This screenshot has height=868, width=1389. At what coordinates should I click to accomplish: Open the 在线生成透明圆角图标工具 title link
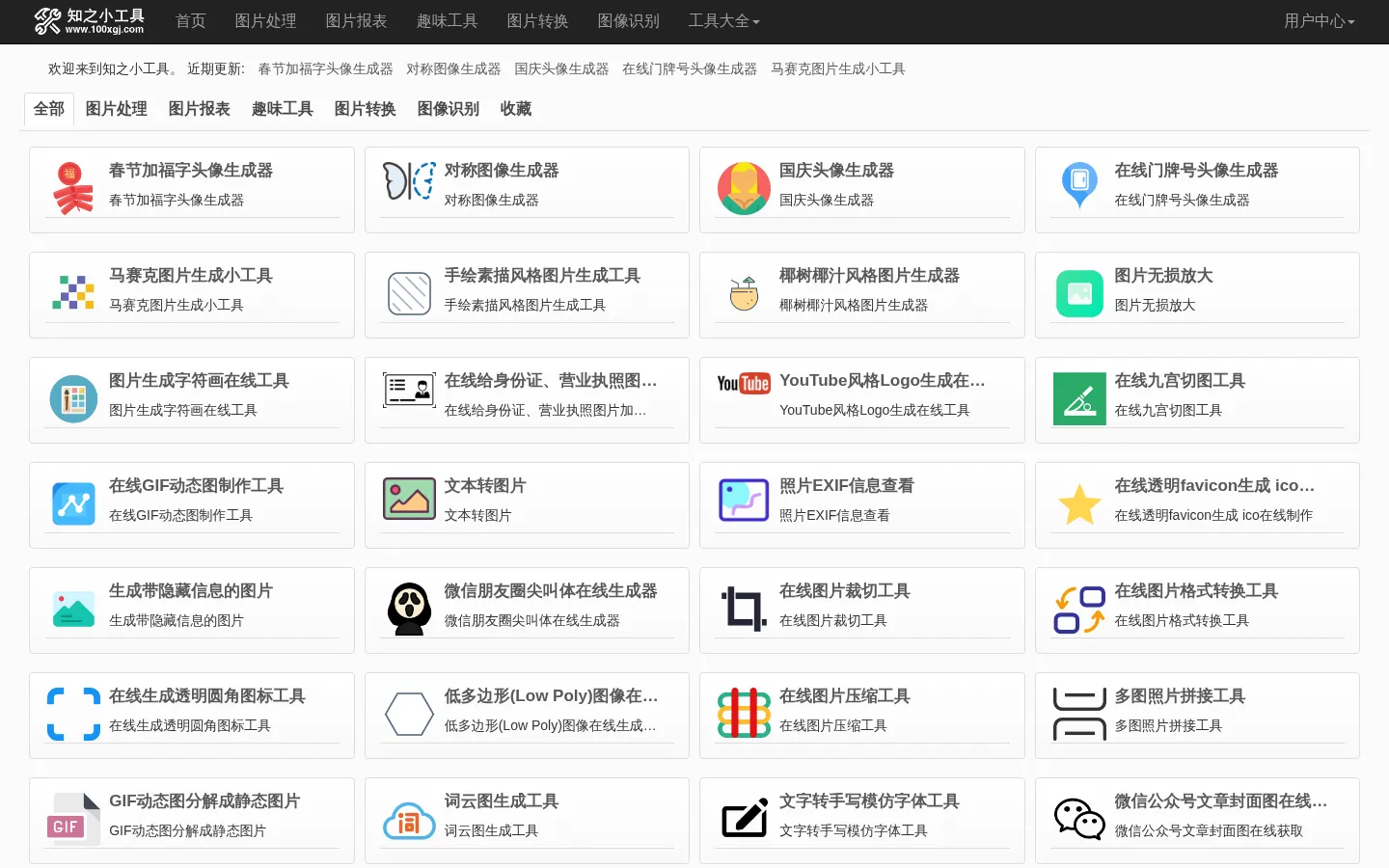tap(207, 696)
